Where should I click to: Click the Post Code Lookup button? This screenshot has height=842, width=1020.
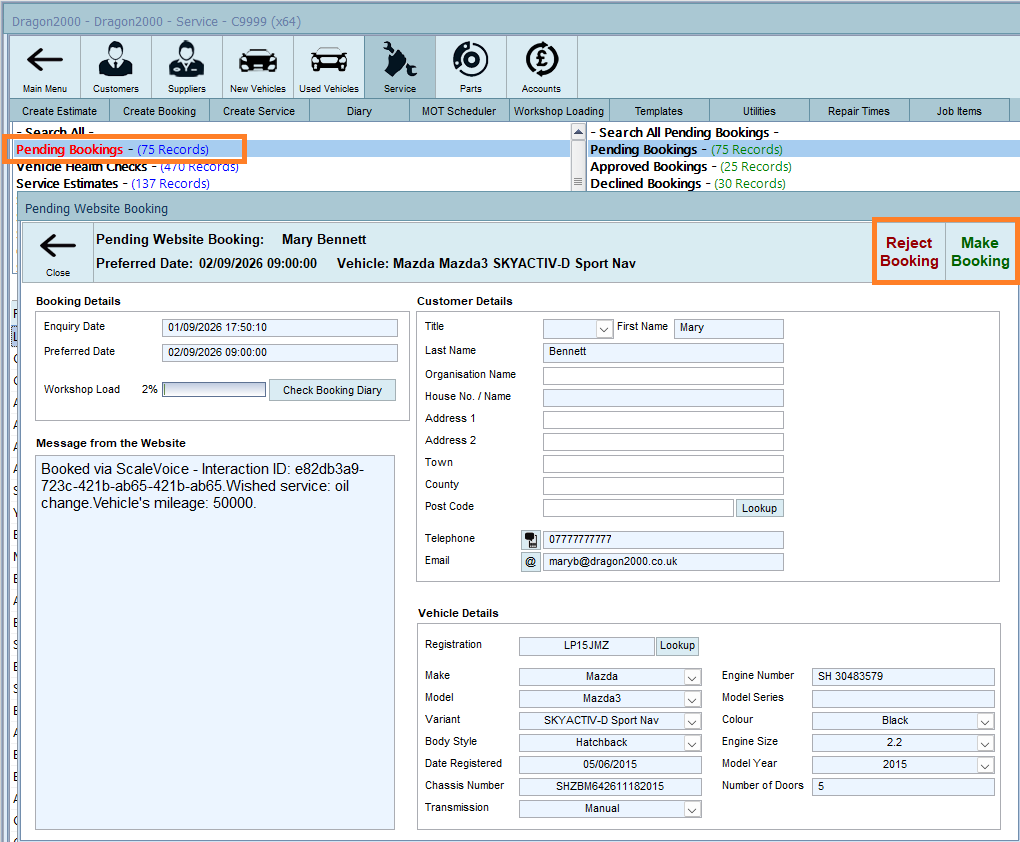coord(759,508)
